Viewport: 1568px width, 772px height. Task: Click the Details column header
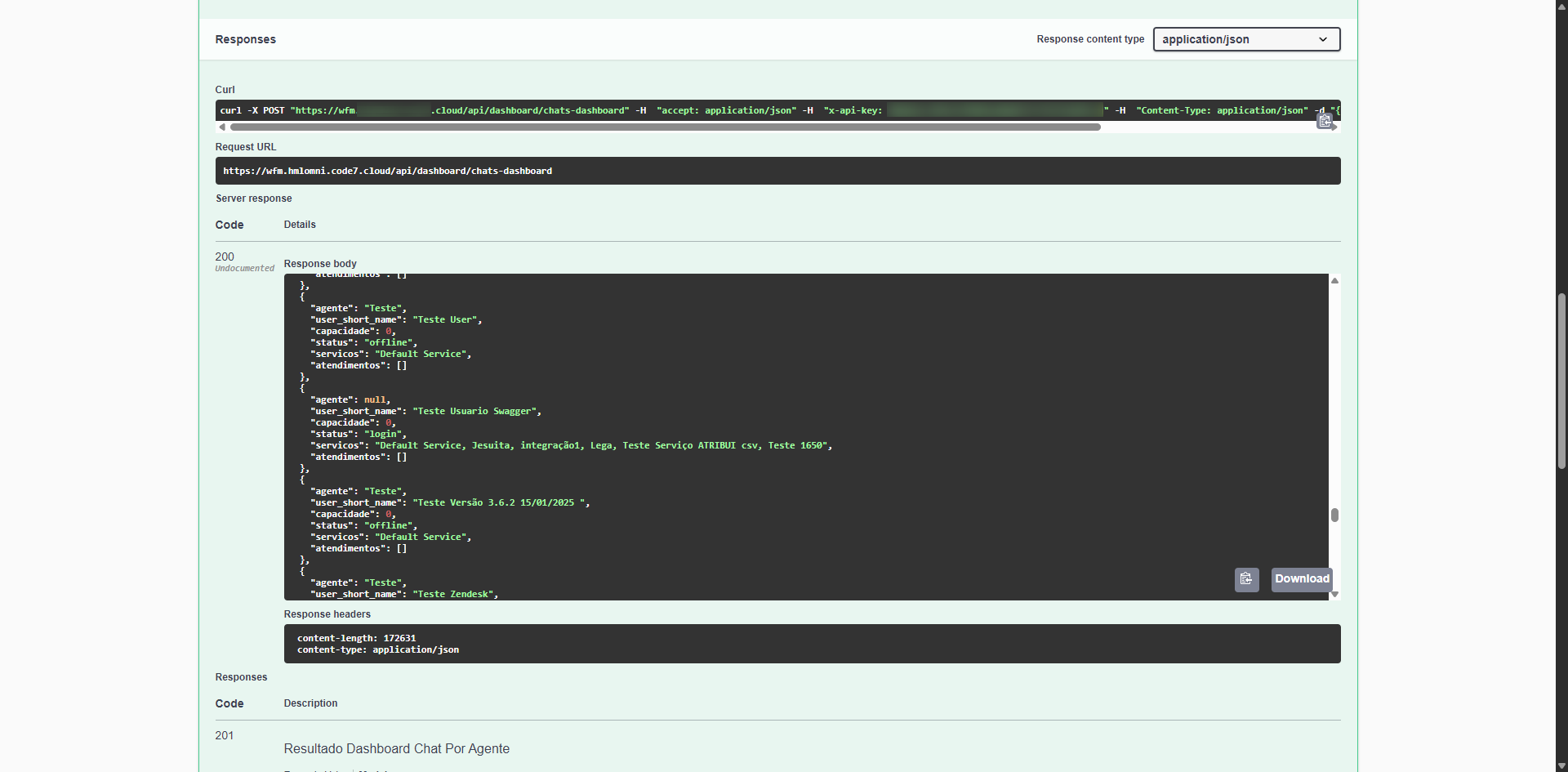click(x=300, y=225)
